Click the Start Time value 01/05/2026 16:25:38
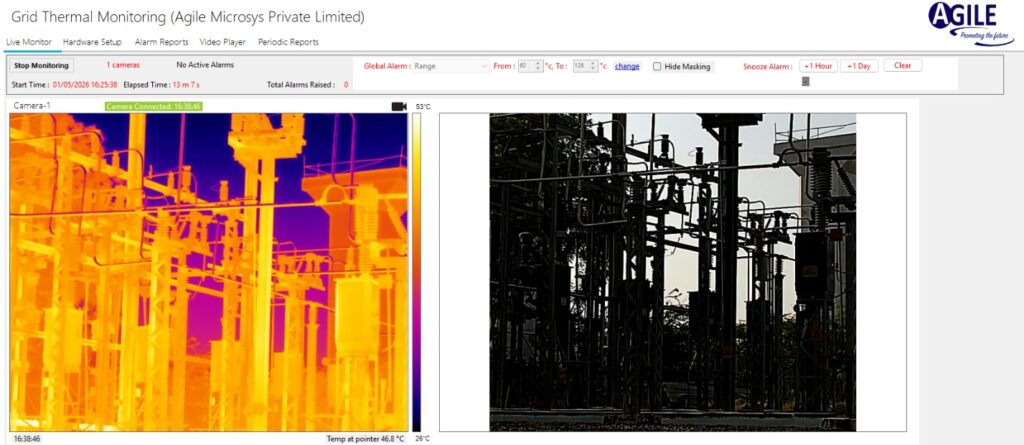The width and height of the screenshot is (1024, 445). (x=86, y=84)
